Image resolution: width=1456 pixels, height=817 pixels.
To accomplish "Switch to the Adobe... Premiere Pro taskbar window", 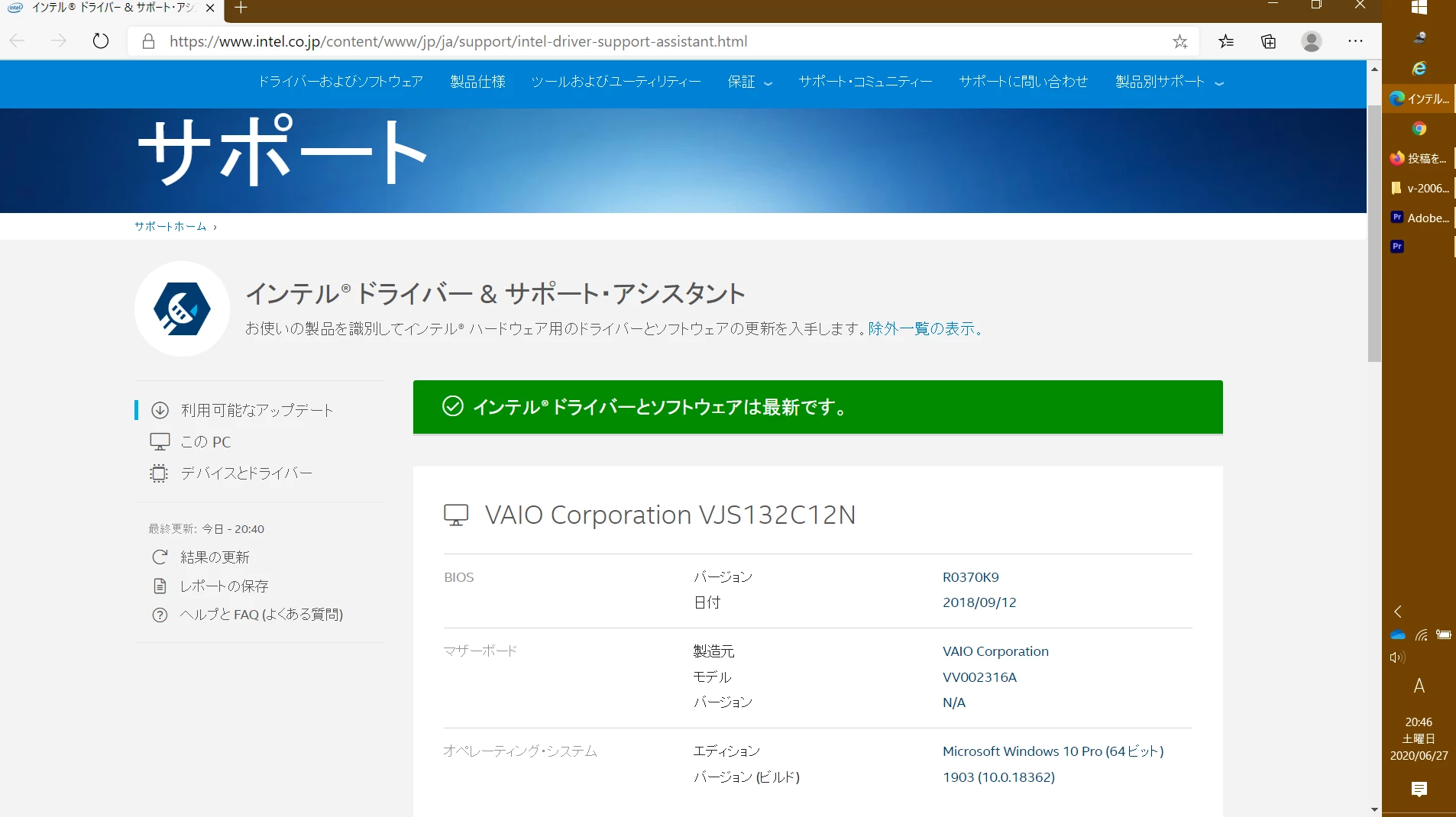I will tap(1419, 218).
